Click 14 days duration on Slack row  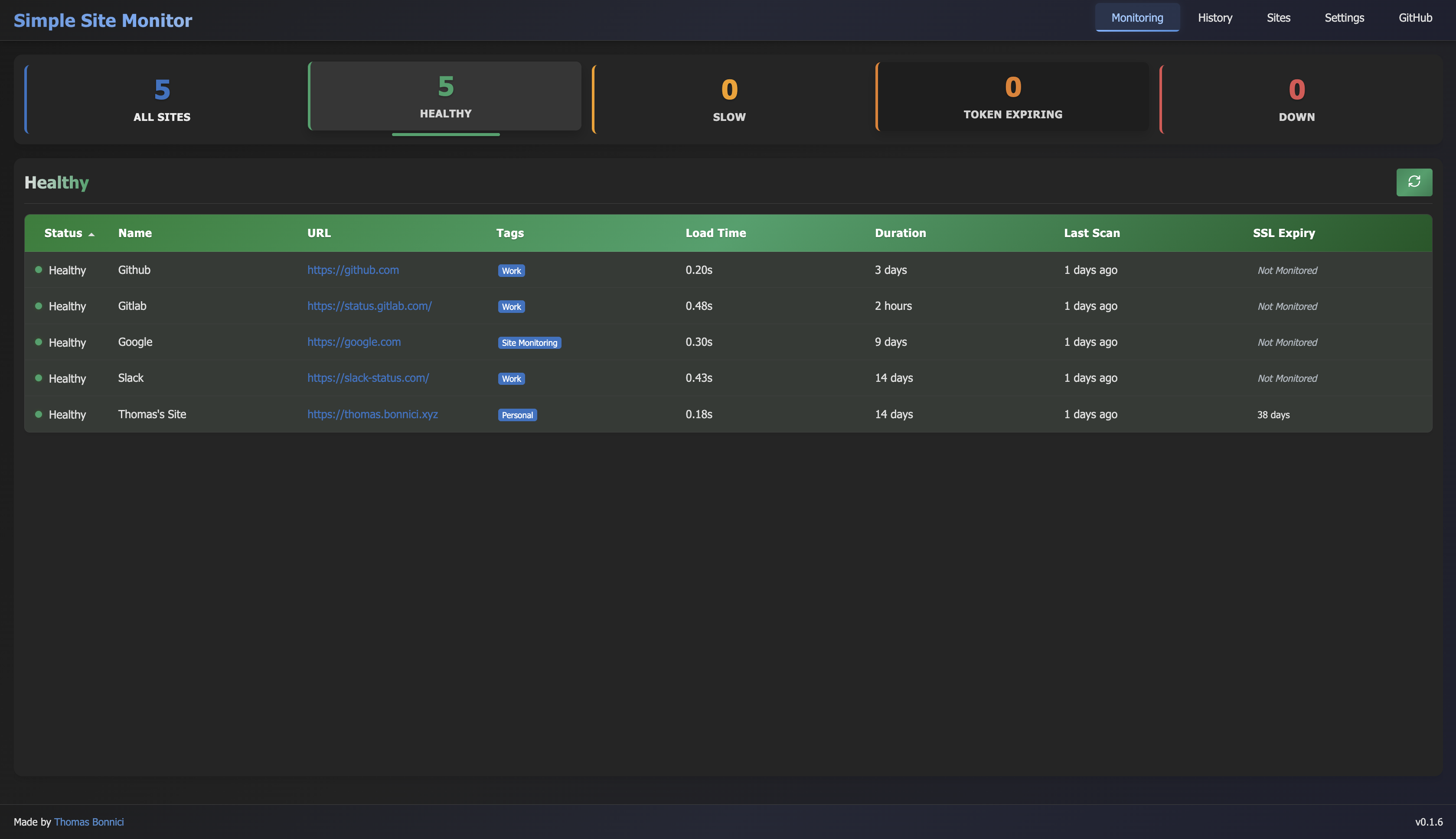coord(894,378)
